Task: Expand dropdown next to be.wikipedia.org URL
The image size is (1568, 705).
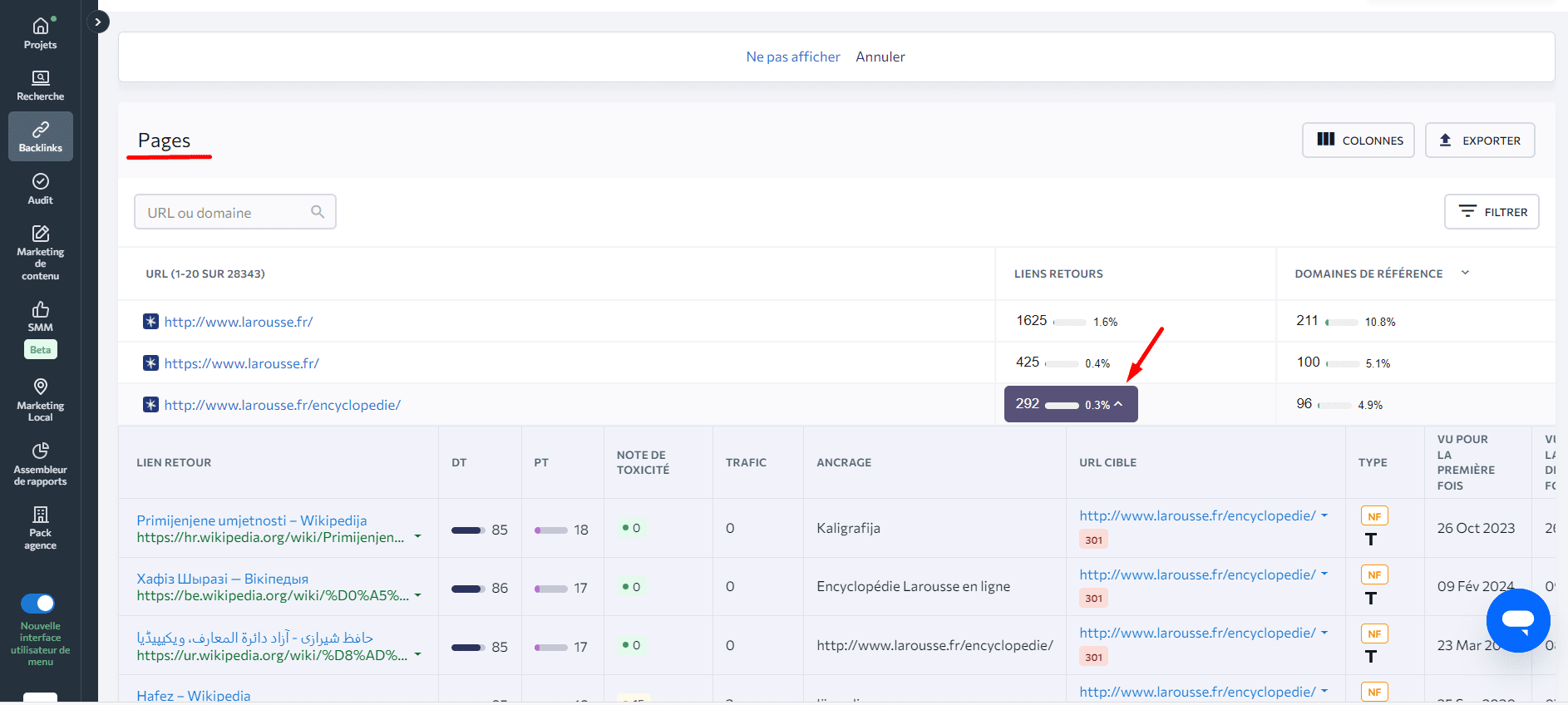Action: pos(417,595)
